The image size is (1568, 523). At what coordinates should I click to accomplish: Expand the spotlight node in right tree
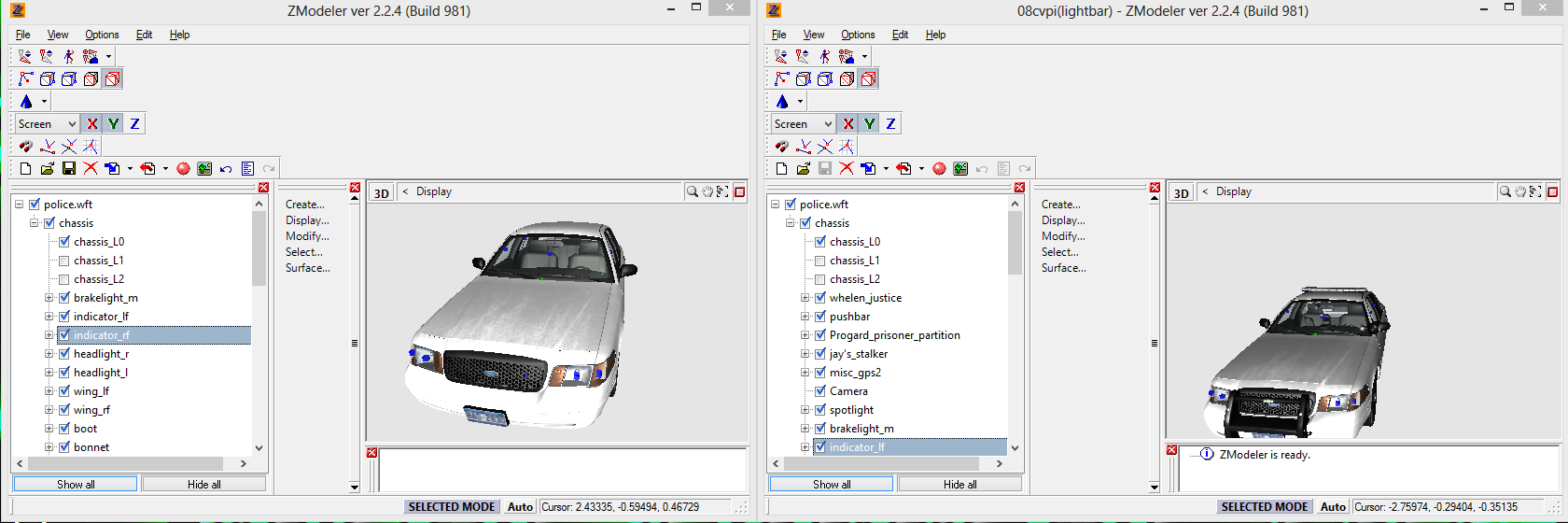(x=805, y=410)
